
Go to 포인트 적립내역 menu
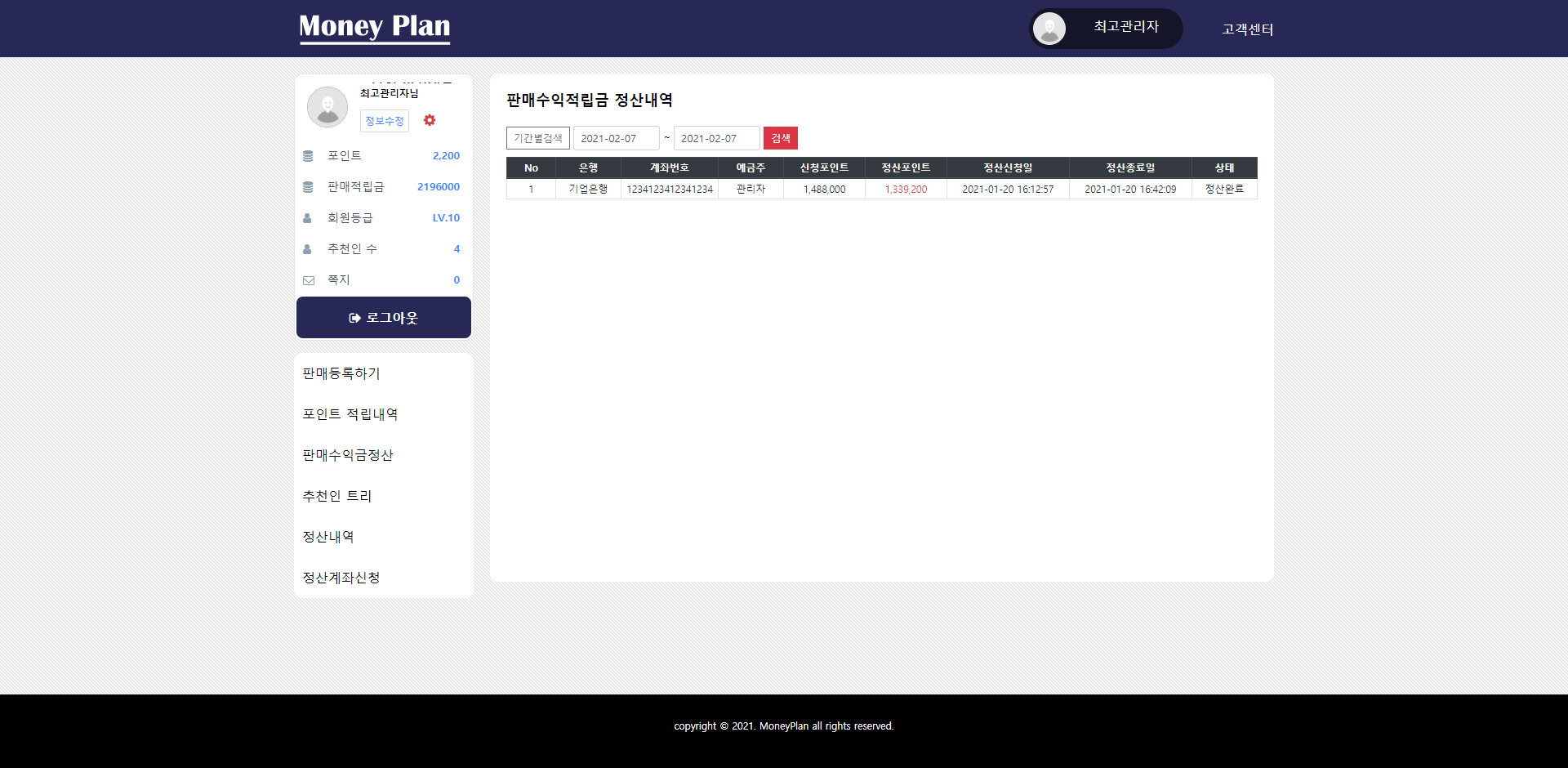[x=350, y=414]
